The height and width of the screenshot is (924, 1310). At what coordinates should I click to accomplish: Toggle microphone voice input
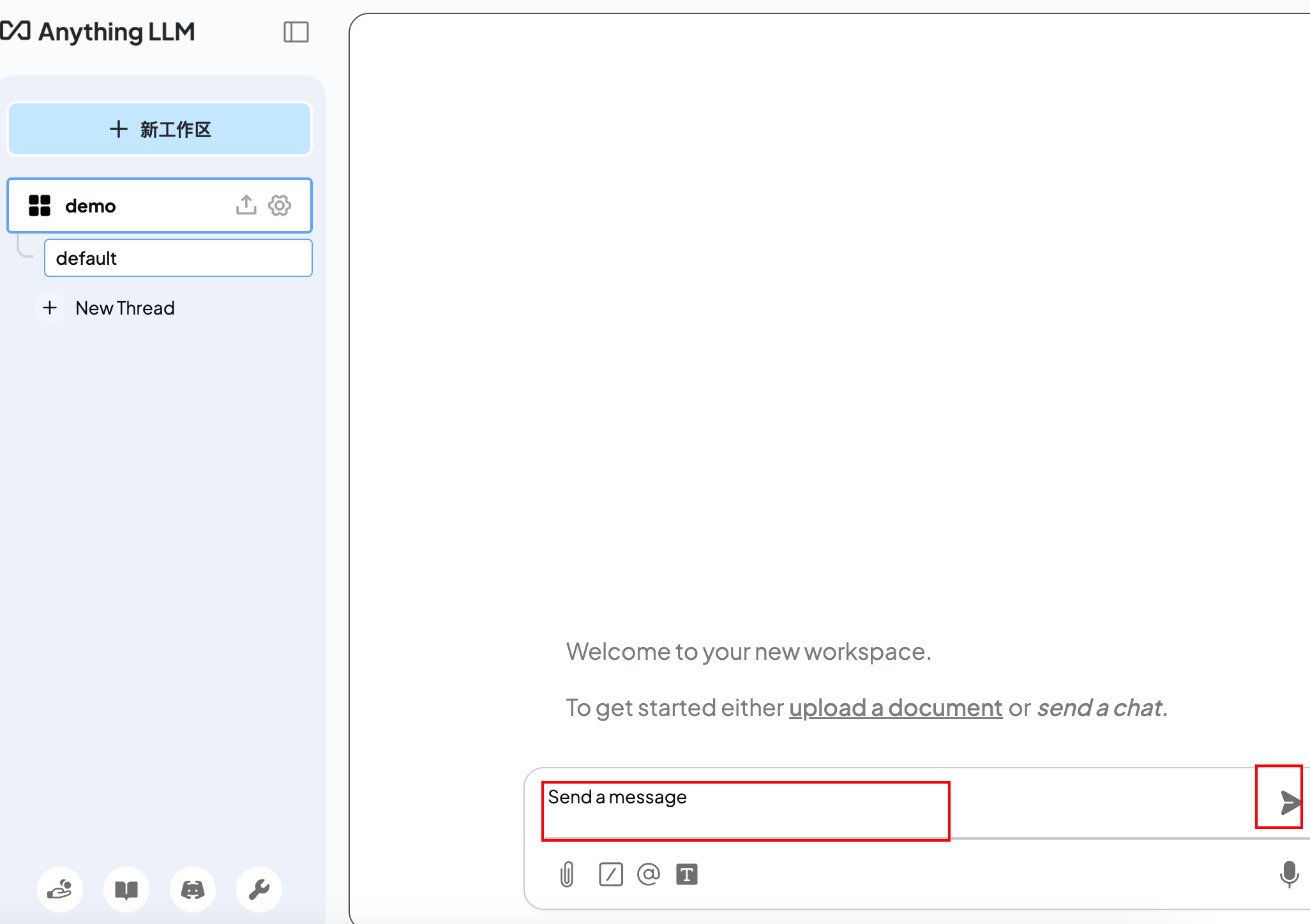click(x=1289, y=874)
